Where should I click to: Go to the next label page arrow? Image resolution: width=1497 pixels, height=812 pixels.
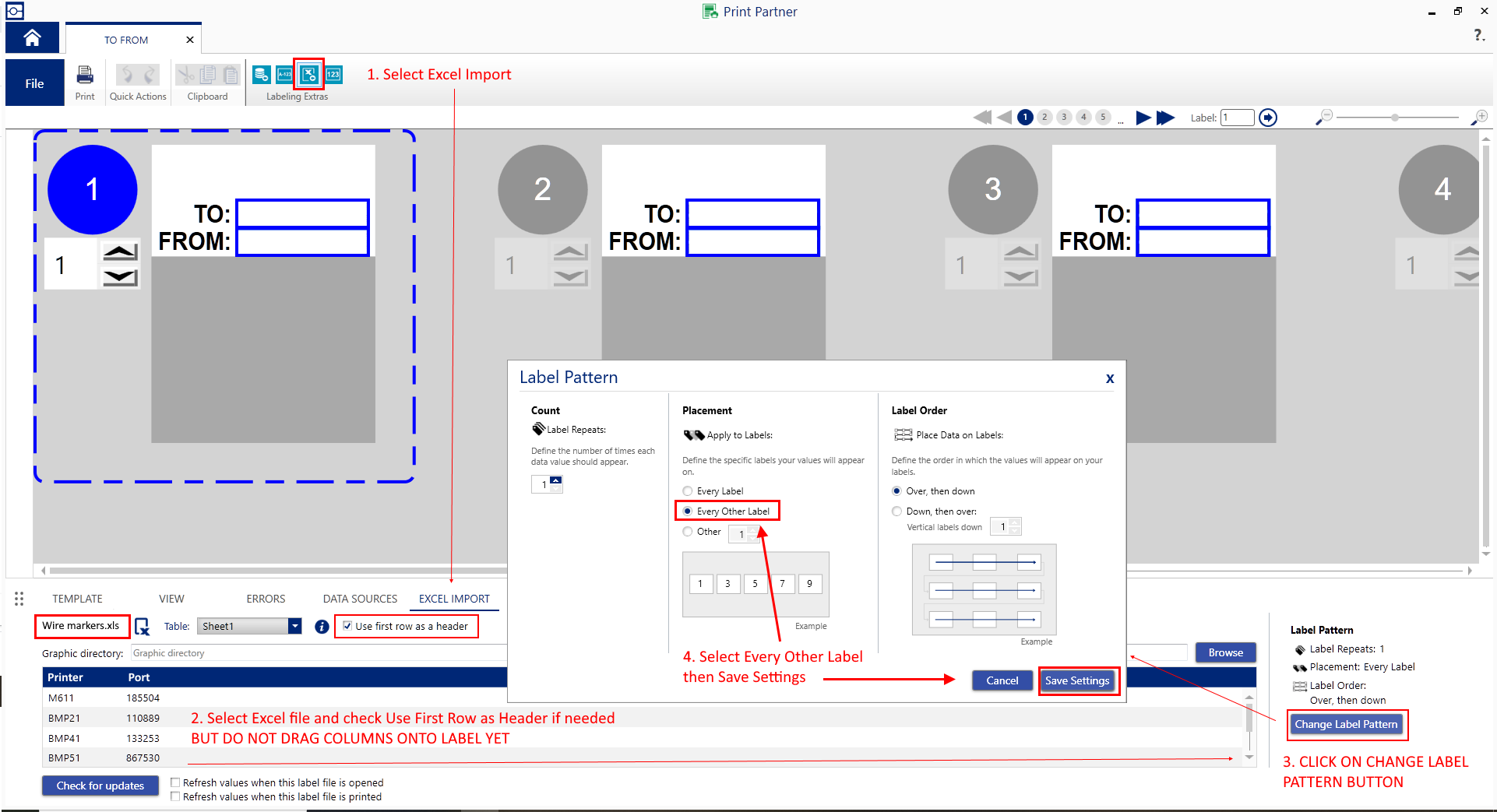click(x=1143, y=118)
